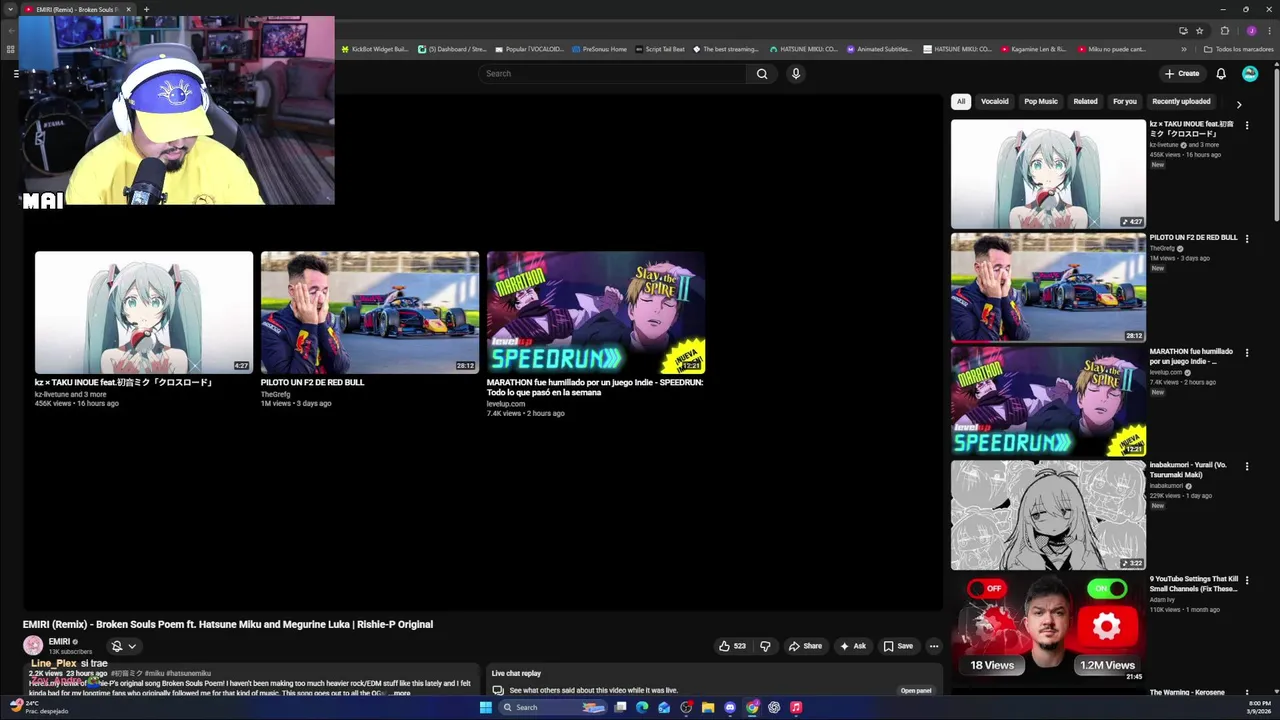Image resolution: width=1280 pixels, height=720 pixels.
Task: Open the live chat replay panel
Action: click(916, 691)
